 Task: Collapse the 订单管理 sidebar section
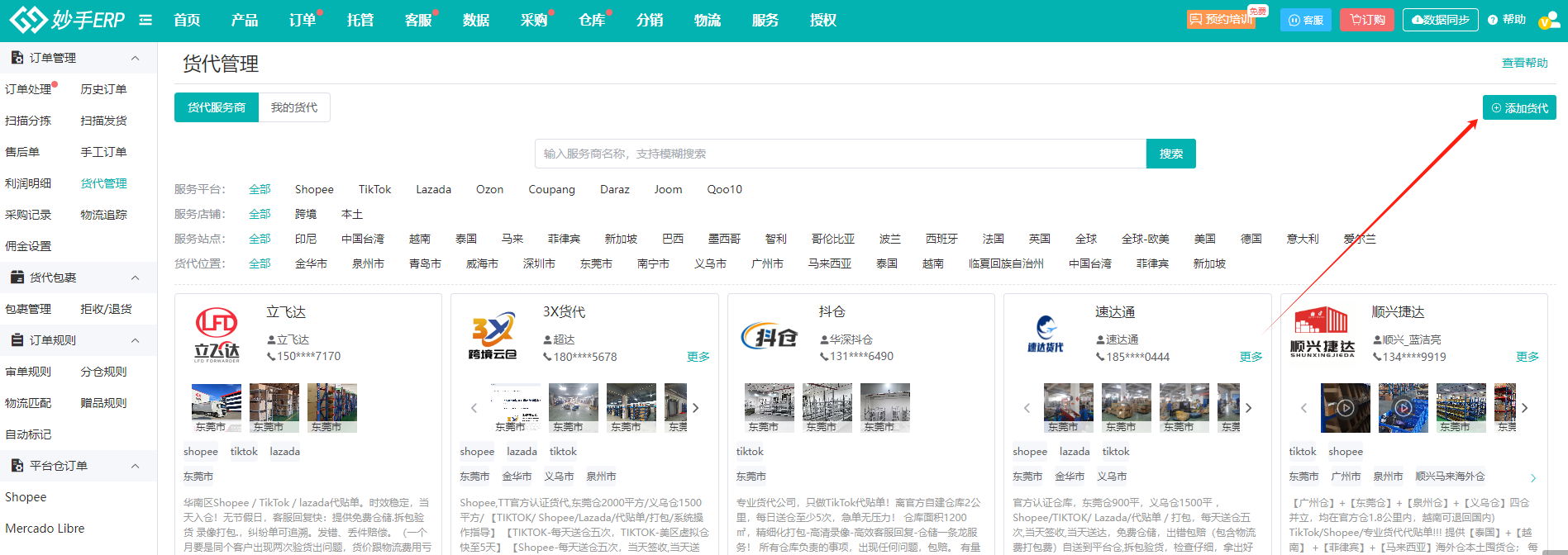click(x=136, y=58)
